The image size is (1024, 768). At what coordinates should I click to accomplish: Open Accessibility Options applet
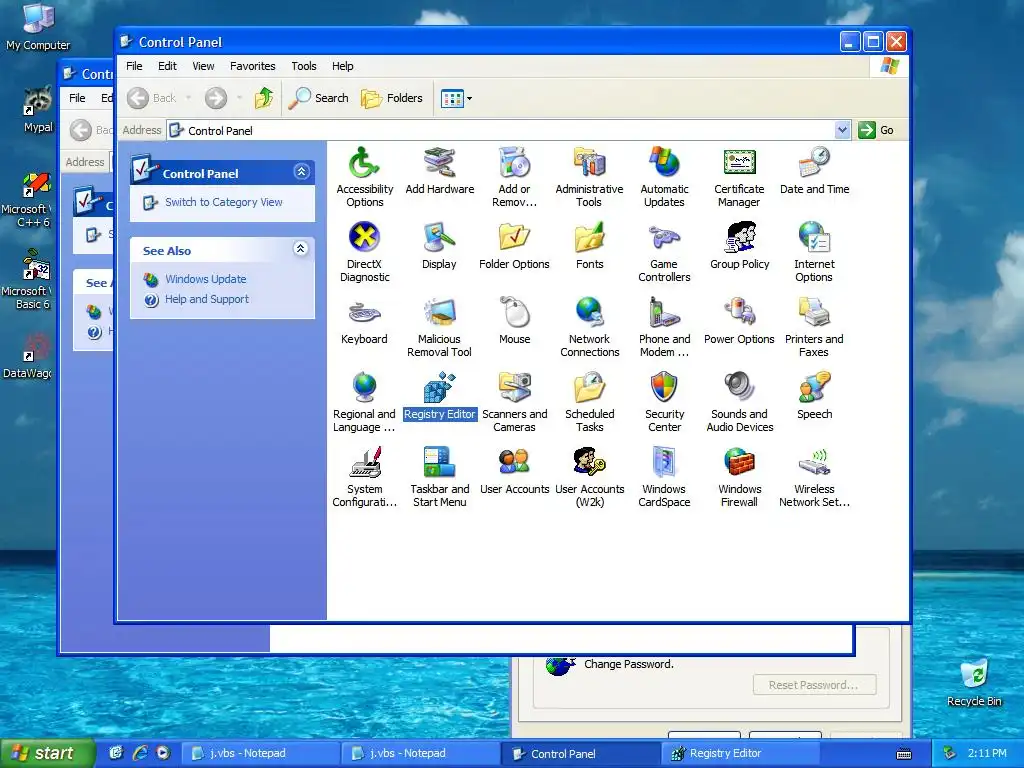[364, 177]
